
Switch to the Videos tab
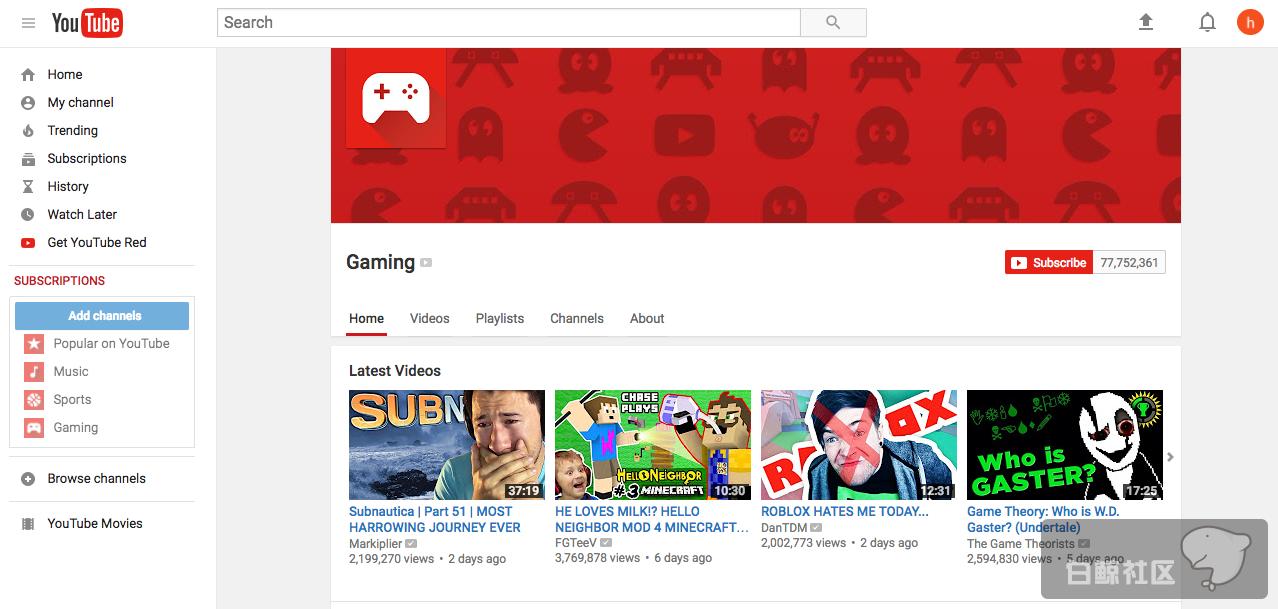430,318
